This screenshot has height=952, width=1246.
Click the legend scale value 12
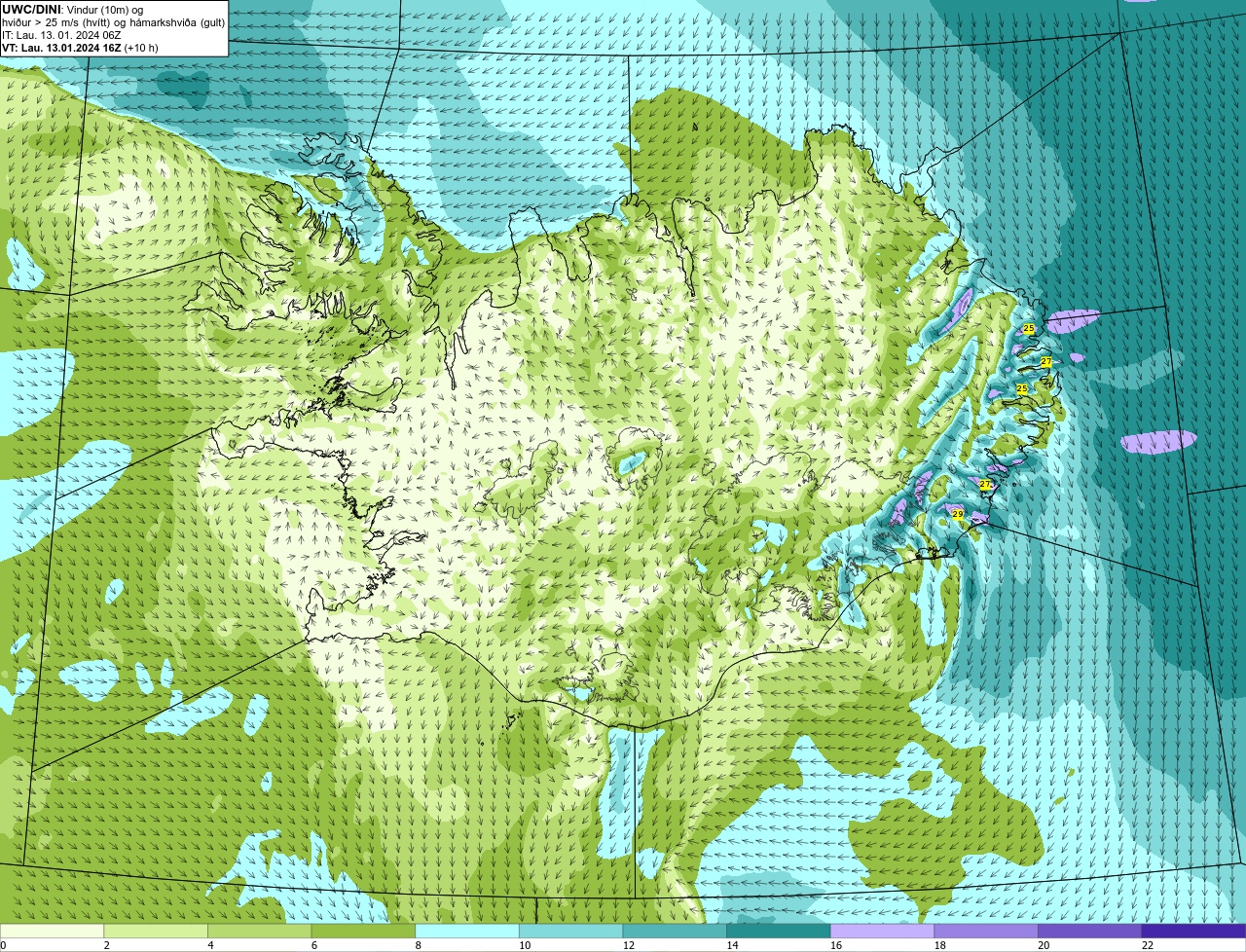[629, 945]
